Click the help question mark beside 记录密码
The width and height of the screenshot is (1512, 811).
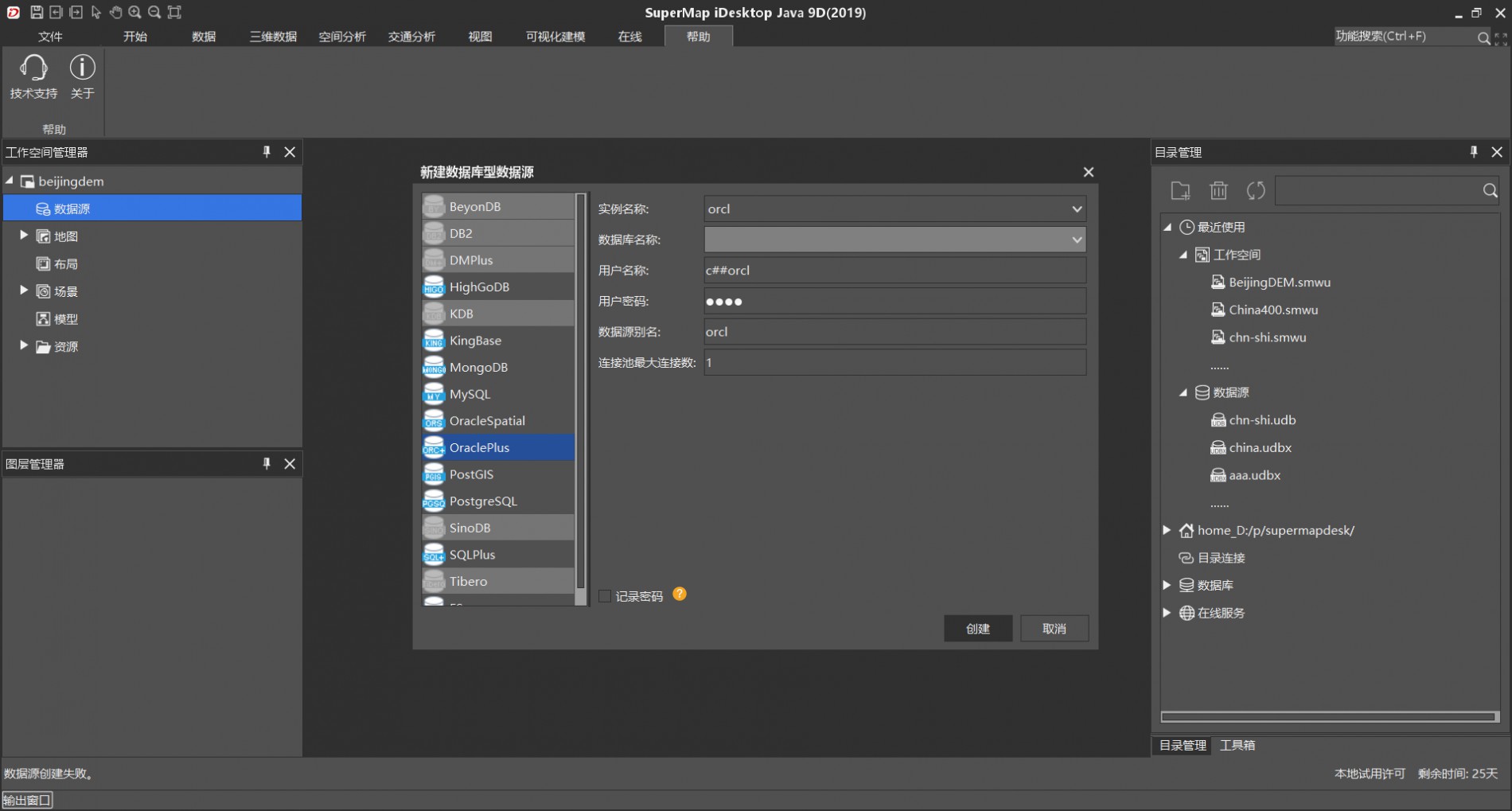[x=680, y=594]
